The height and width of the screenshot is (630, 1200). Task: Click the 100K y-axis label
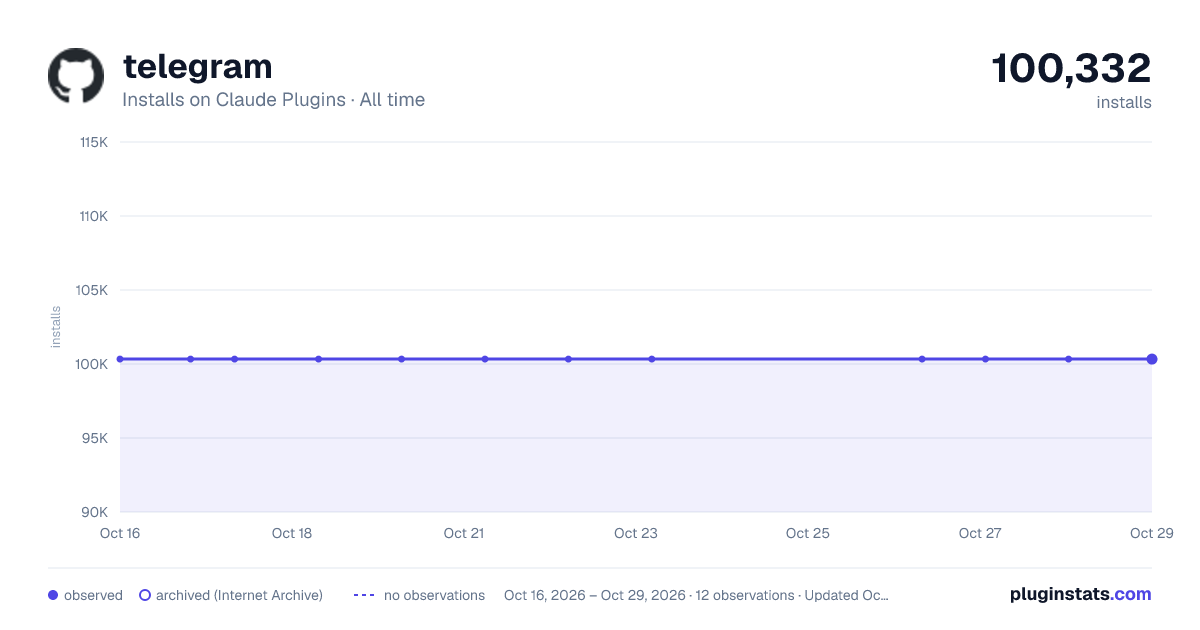point(93,364)
